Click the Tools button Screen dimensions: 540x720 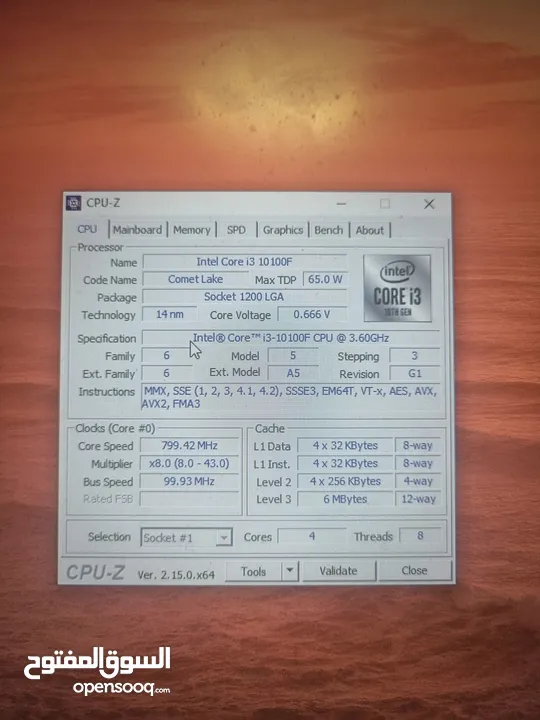pos(253,571)
